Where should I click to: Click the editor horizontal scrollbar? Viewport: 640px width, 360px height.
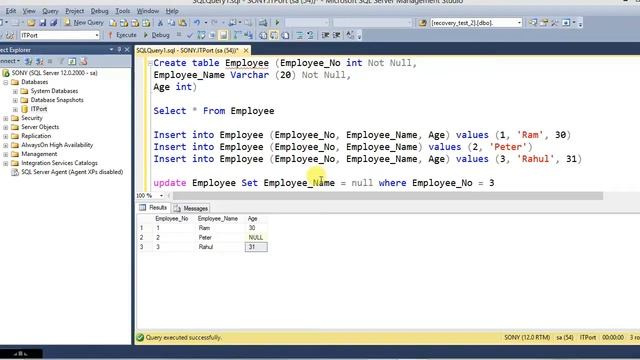[387, 196]
